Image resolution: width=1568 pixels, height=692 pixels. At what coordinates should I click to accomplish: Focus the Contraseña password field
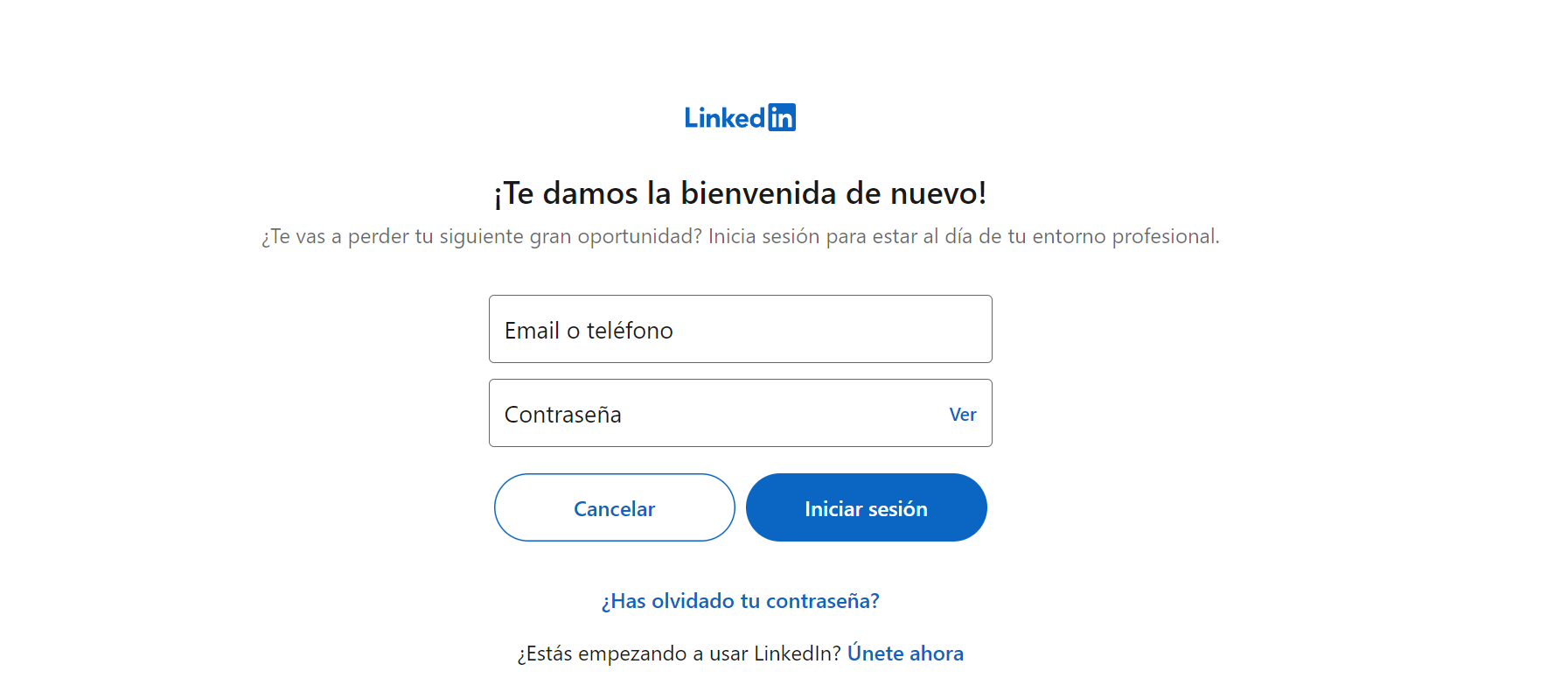tap(740, 413)
